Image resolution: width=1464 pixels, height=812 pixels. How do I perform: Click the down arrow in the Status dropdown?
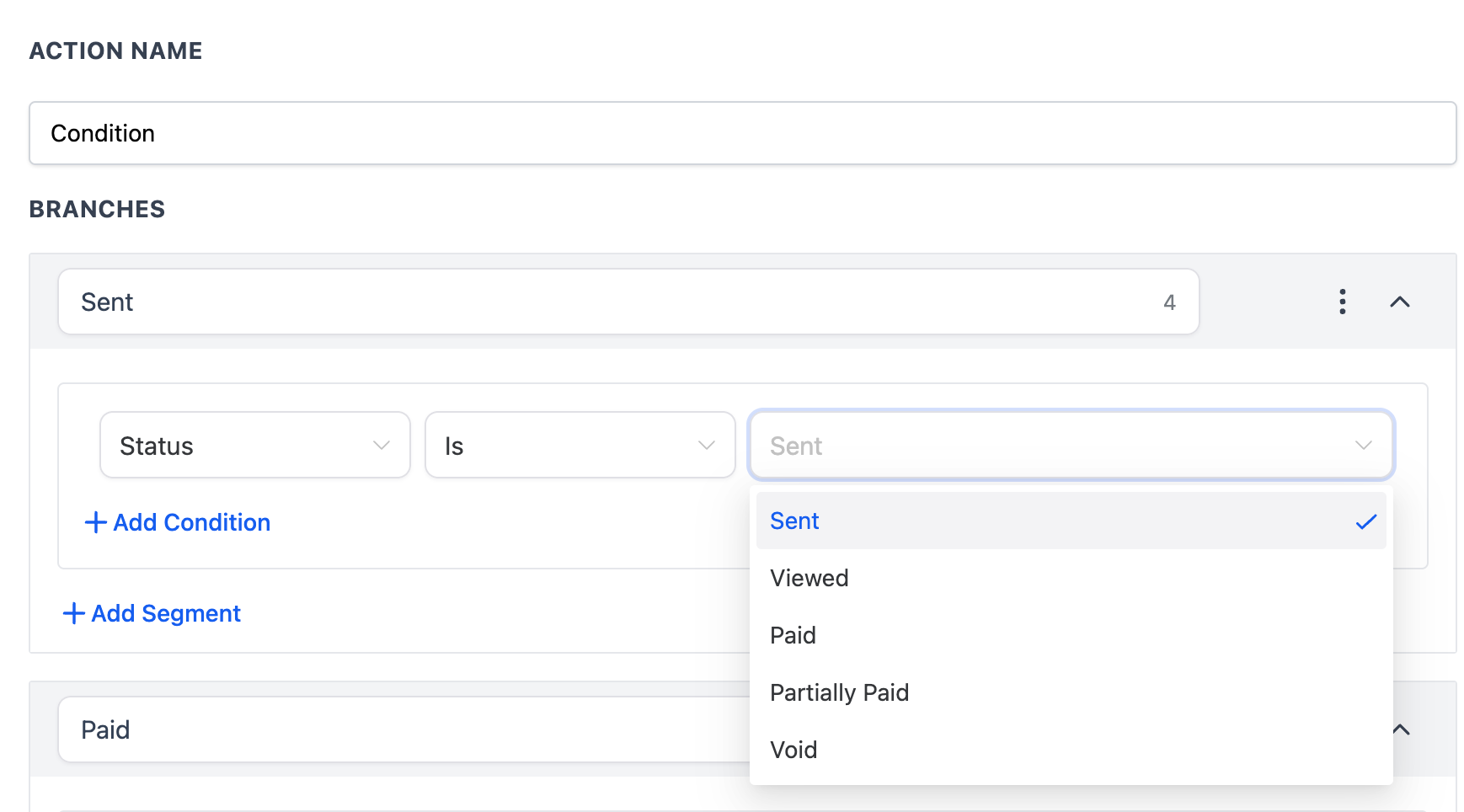382,446
